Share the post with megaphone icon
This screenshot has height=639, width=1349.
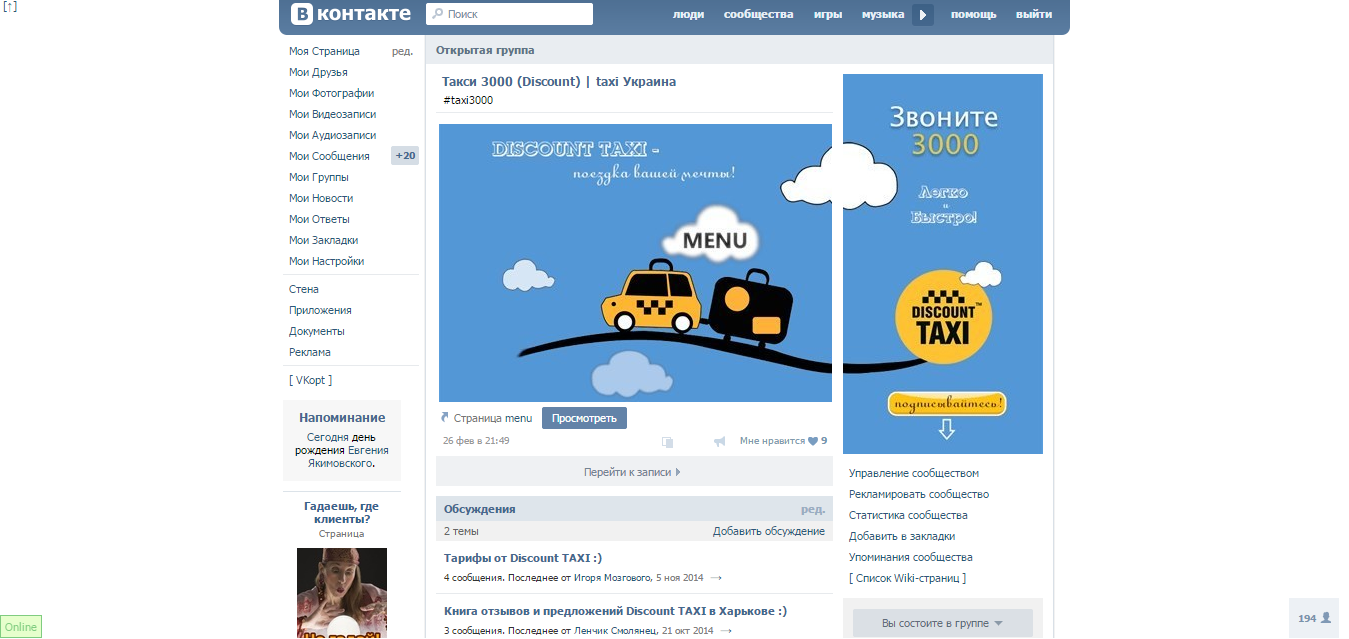(719, 441)
